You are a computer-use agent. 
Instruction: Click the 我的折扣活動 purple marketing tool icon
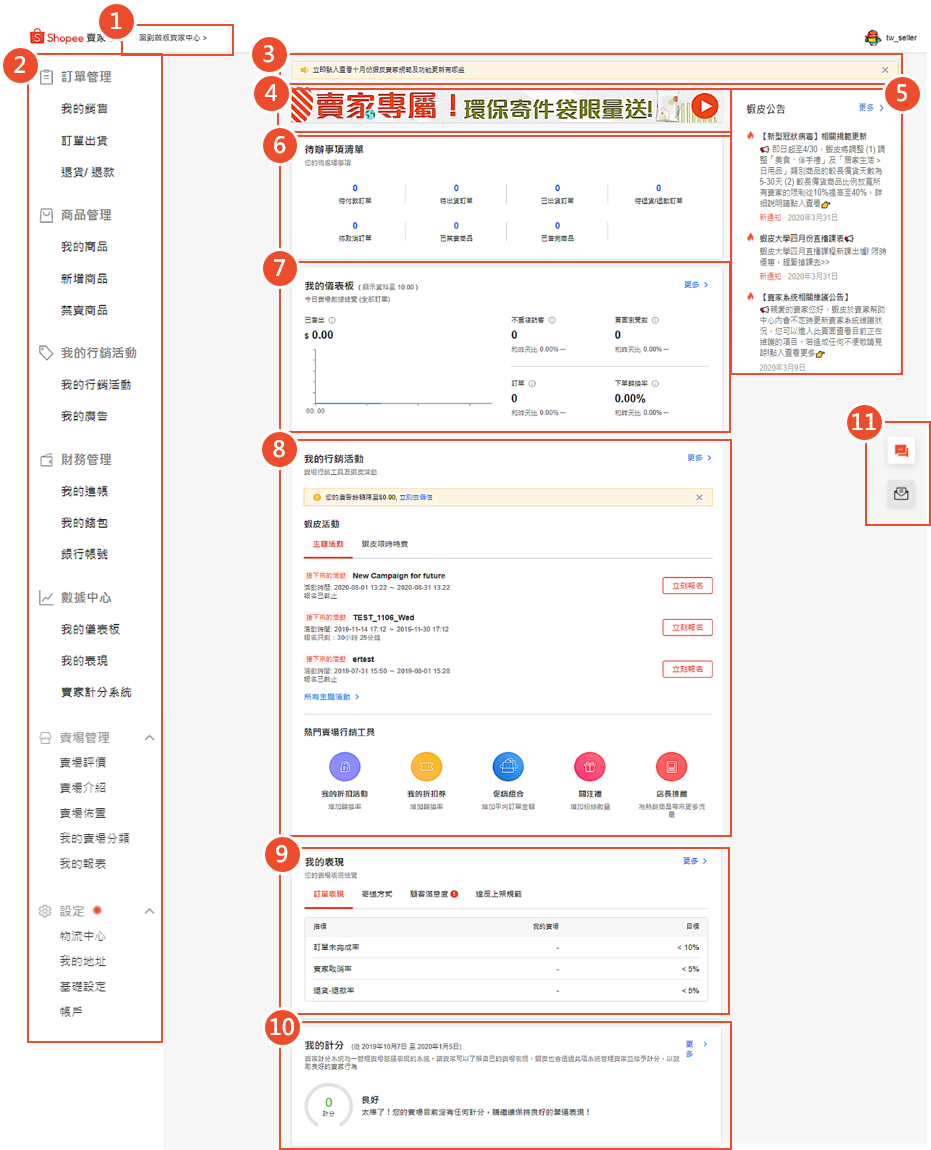point(344,767)
